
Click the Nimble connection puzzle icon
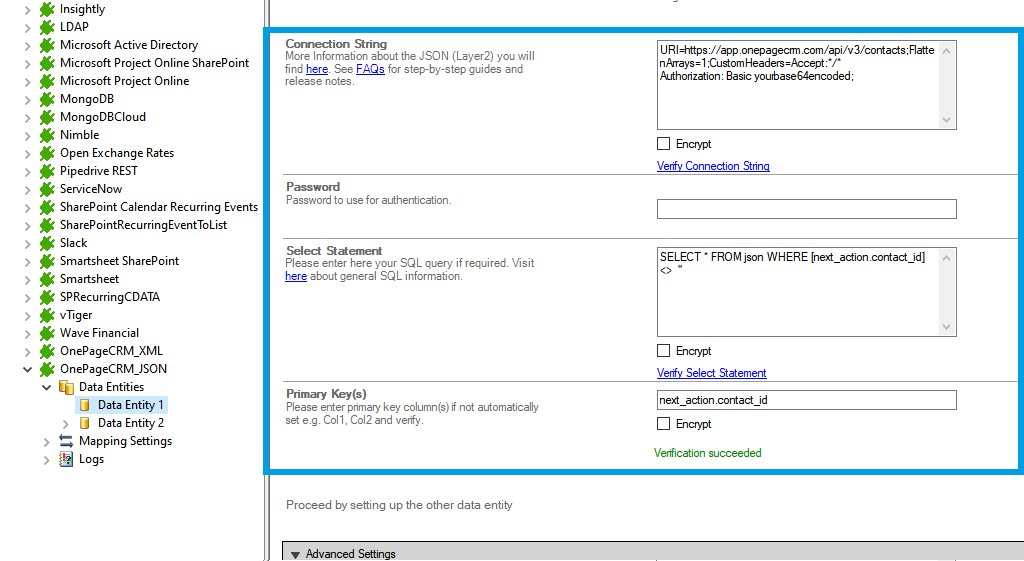point(47,135)
